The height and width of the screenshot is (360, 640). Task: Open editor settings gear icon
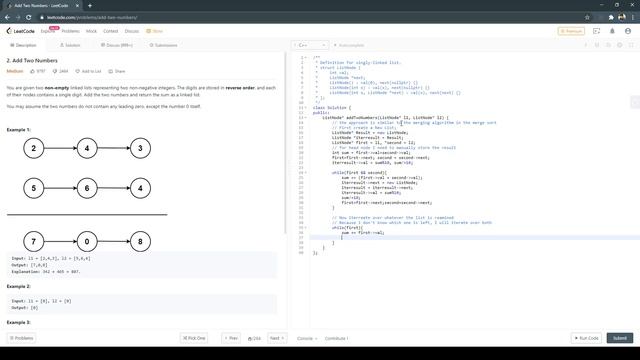620,45
